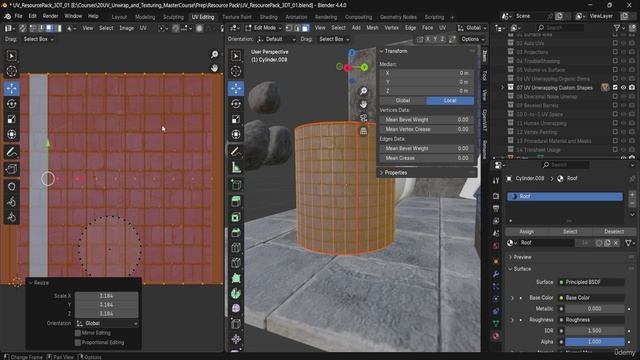The height and width of the screenshot is (360, 640).
Task: Switch median transform to Global
Action: point(402,100)
